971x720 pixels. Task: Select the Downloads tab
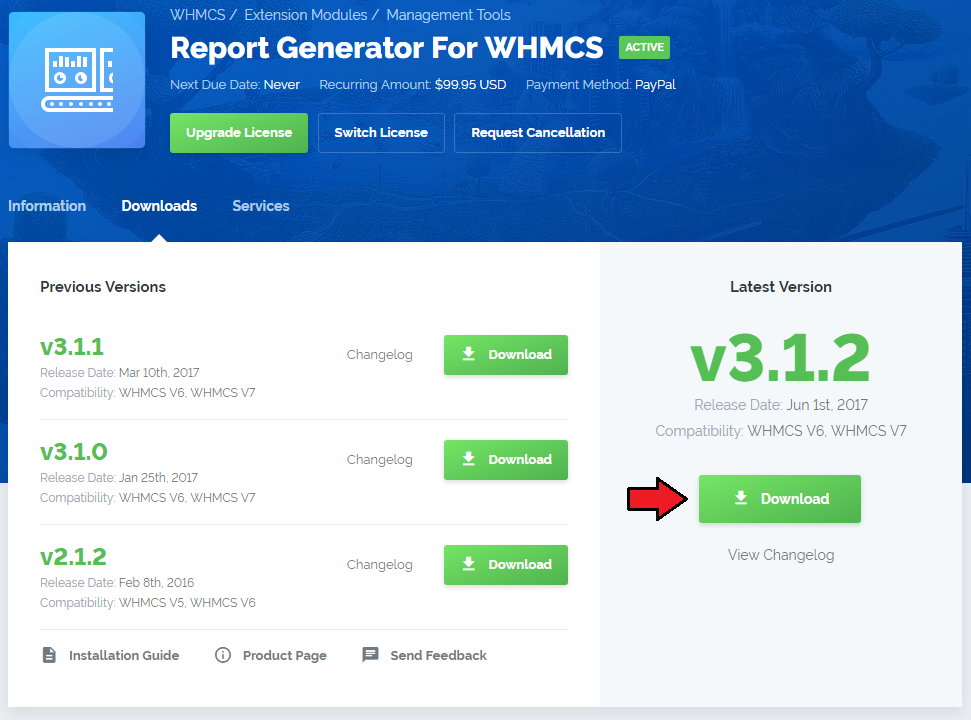[159, 206]
